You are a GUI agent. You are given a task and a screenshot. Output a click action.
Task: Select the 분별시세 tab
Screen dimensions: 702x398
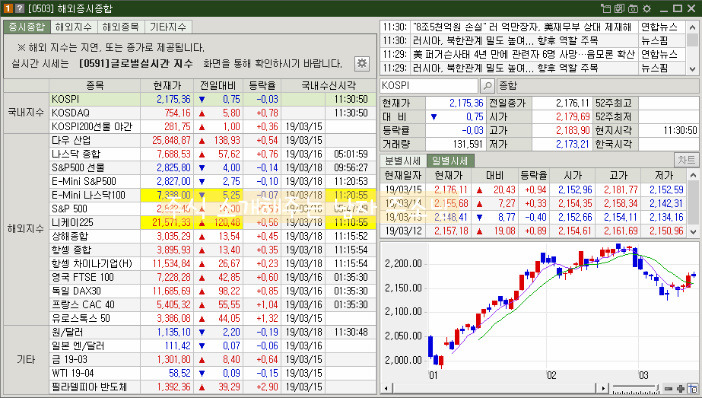(x=402, y=161)
